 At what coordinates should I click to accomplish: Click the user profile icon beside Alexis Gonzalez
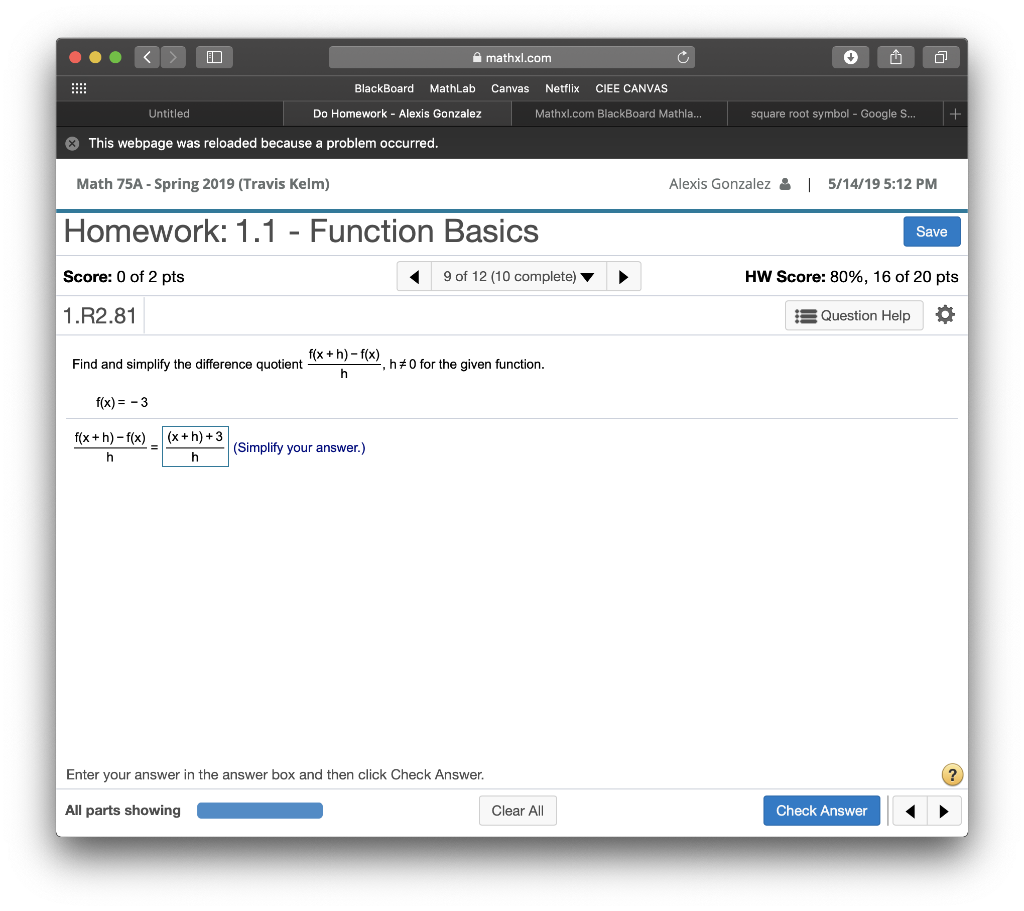tap(785, 183)
